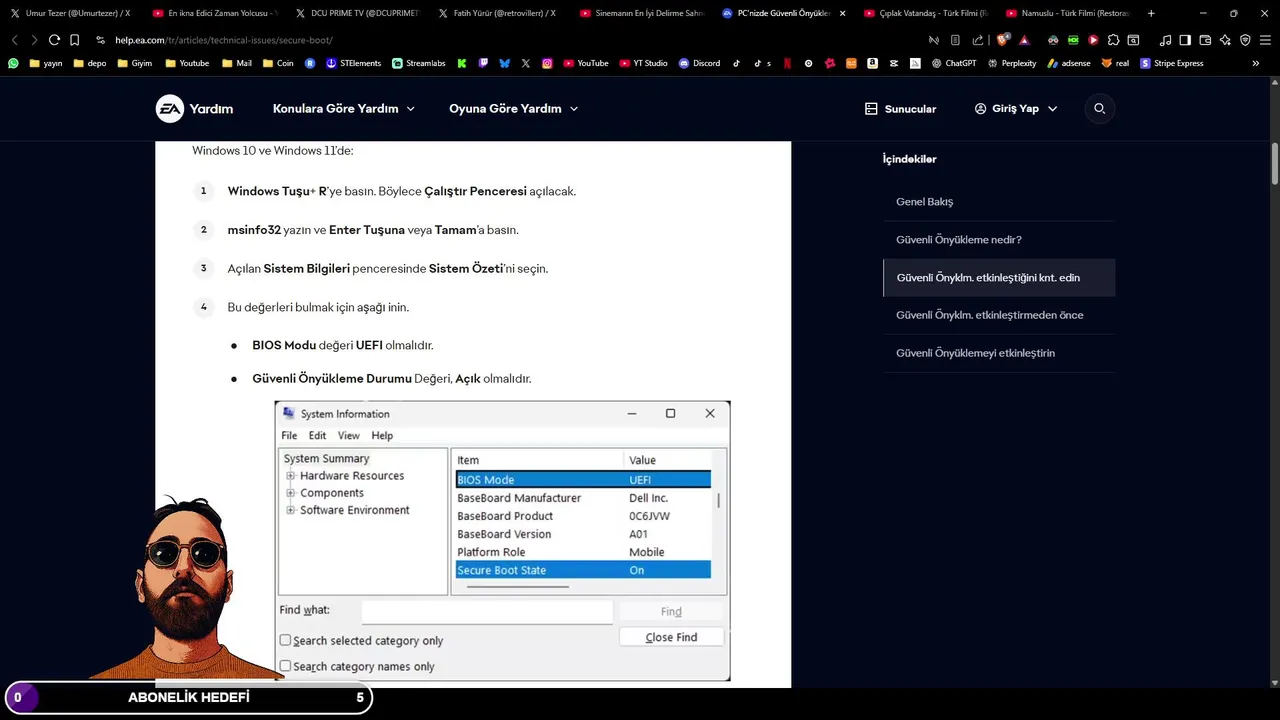Open the Amazon bookmark icon
1280x720 pixels.
click(872, 63)
